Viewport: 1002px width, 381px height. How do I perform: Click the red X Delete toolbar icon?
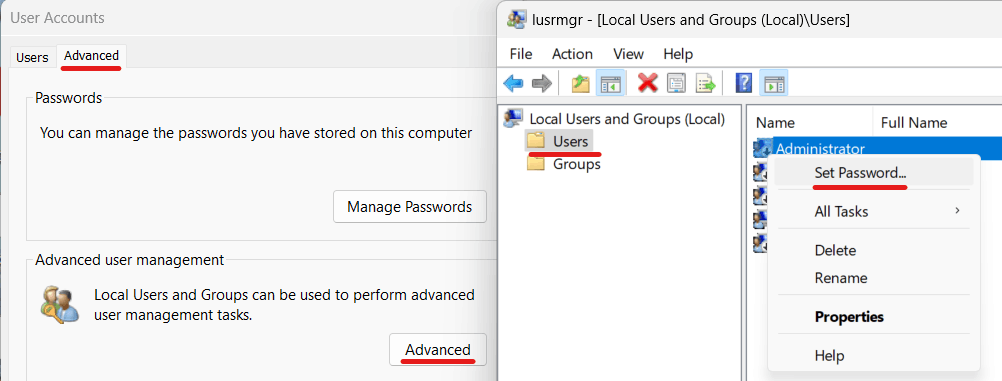pos(647,82)
